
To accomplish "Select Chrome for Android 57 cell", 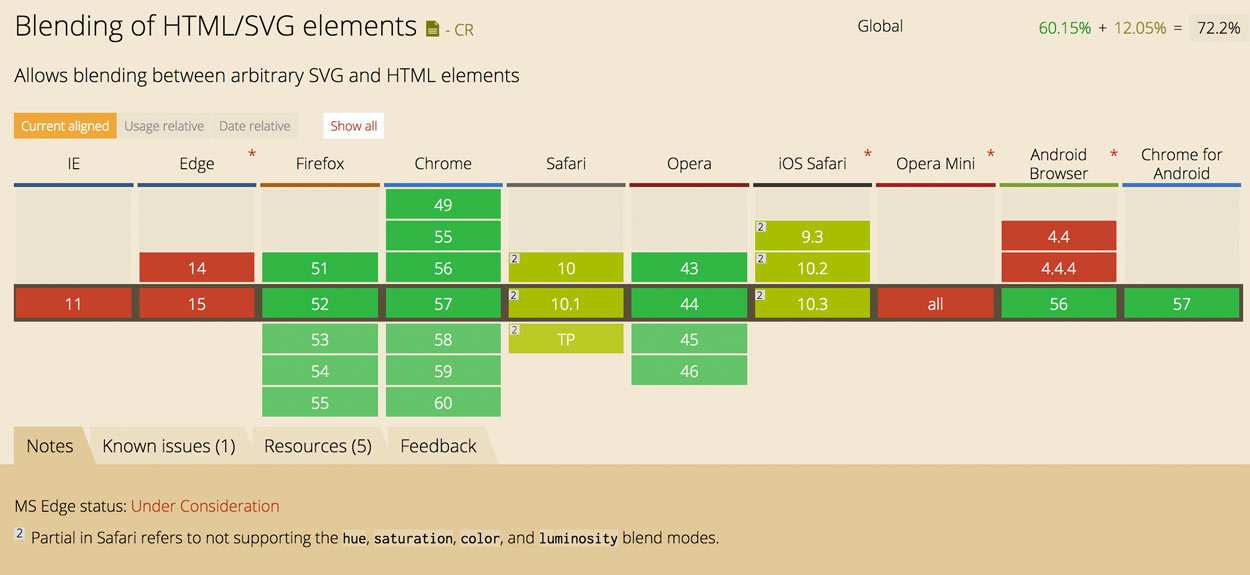I will point(1182,304).
